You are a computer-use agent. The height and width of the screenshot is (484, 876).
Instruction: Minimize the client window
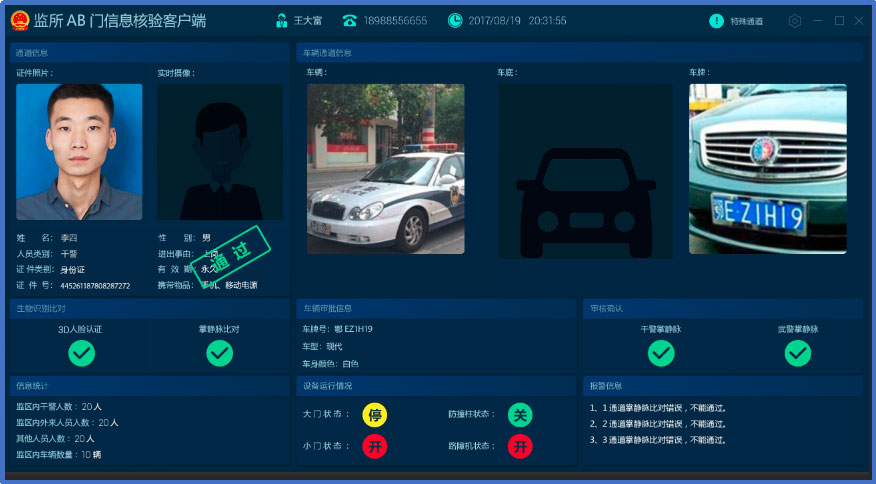(817, 21)
